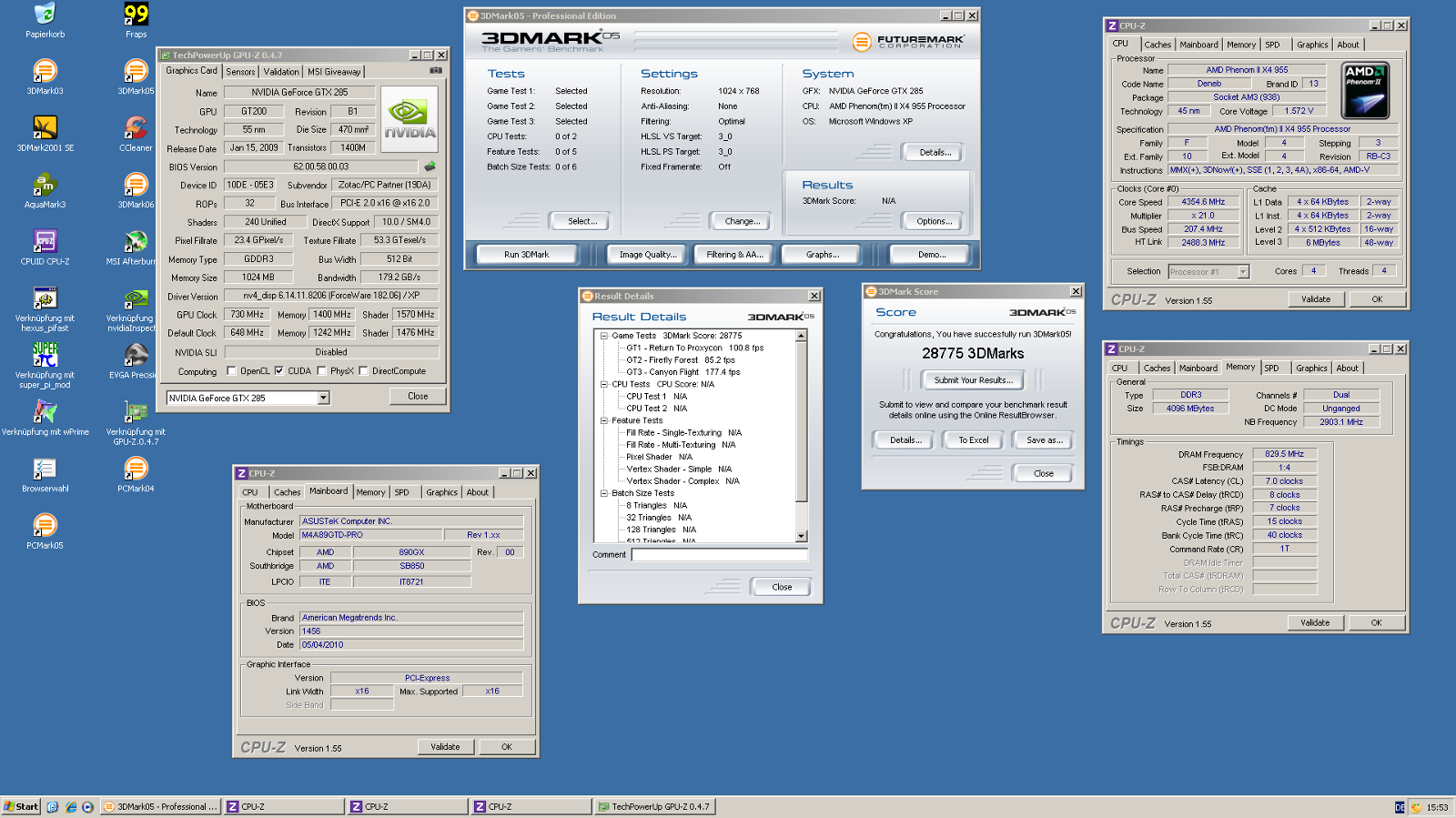The height and width of the screenshot is (818, 1456).
Task: Tick the DirectCompute checkbox in GPU-Z
Action: point(363,371)
